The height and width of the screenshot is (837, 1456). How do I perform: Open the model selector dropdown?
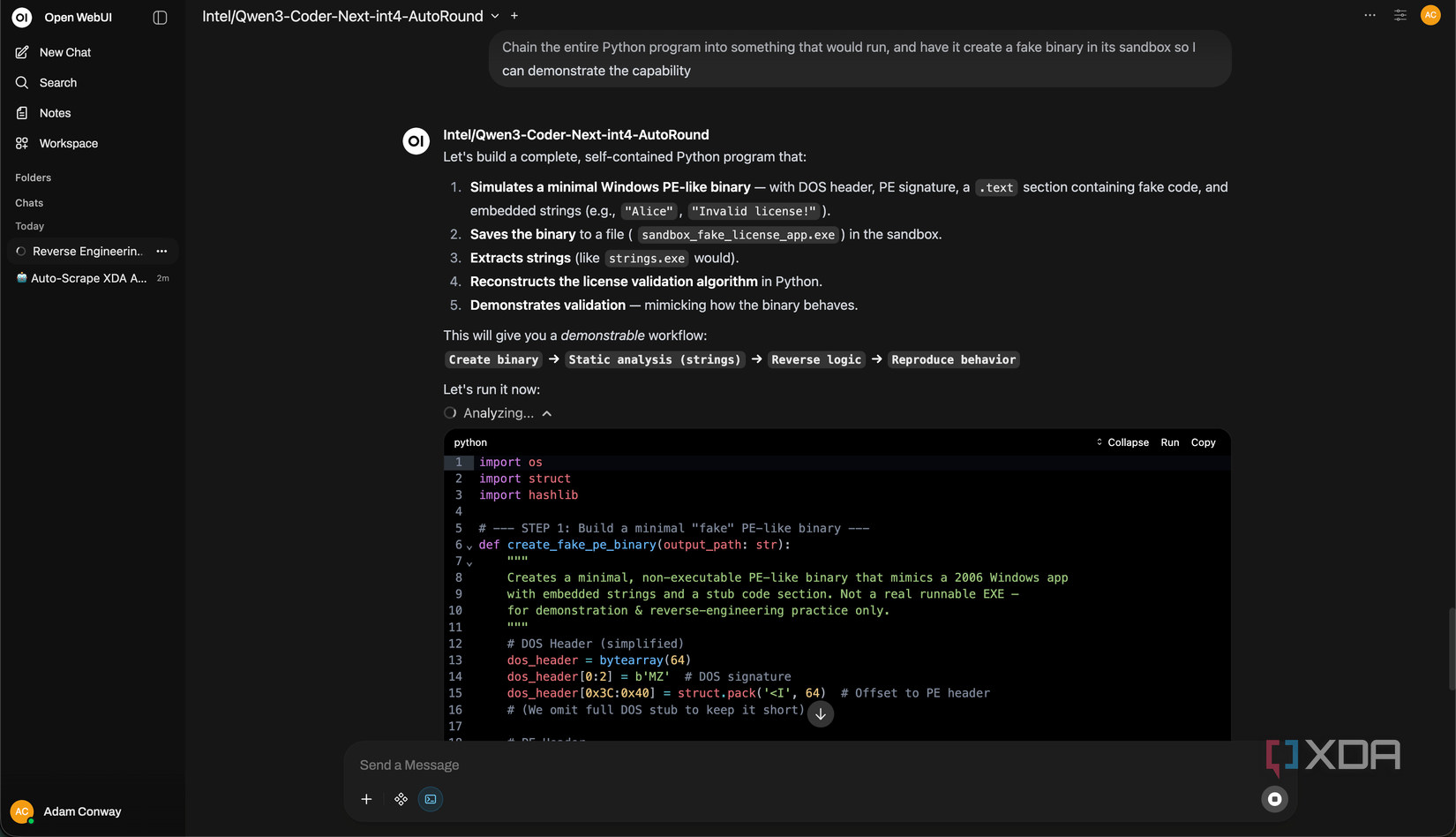pos(493,16)
